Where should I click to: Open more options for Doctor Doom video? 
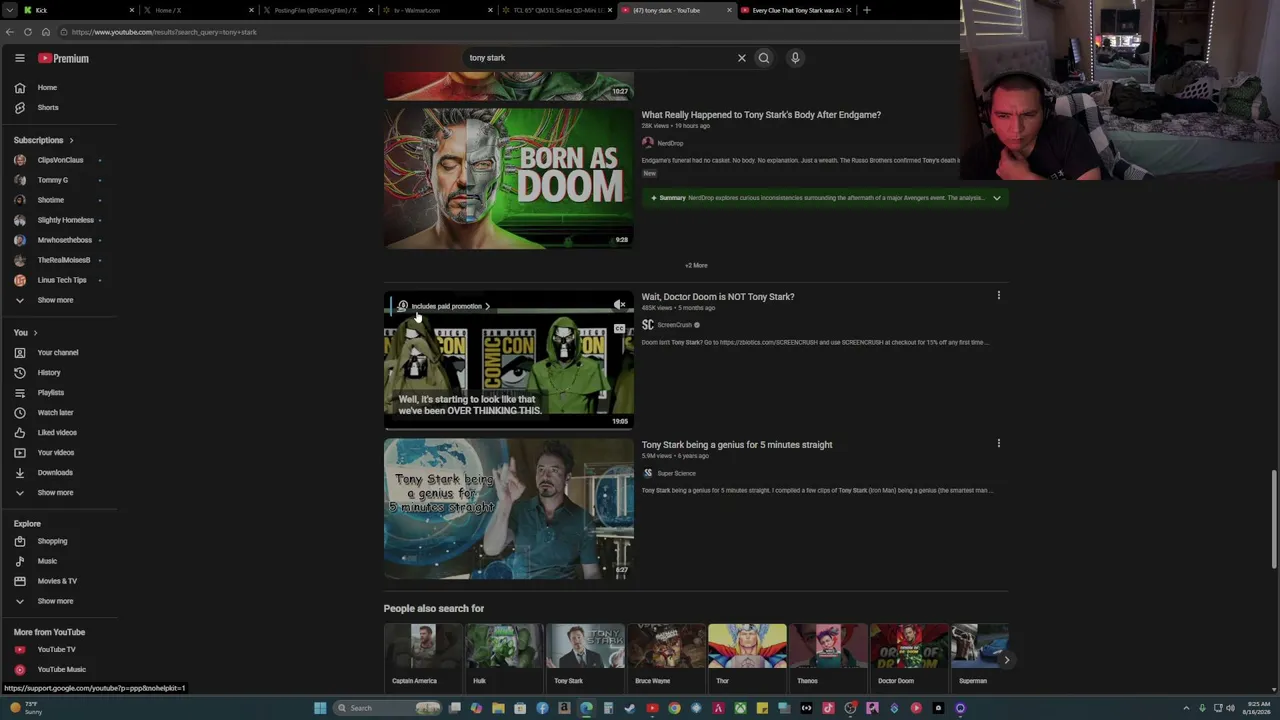point(998,296)
